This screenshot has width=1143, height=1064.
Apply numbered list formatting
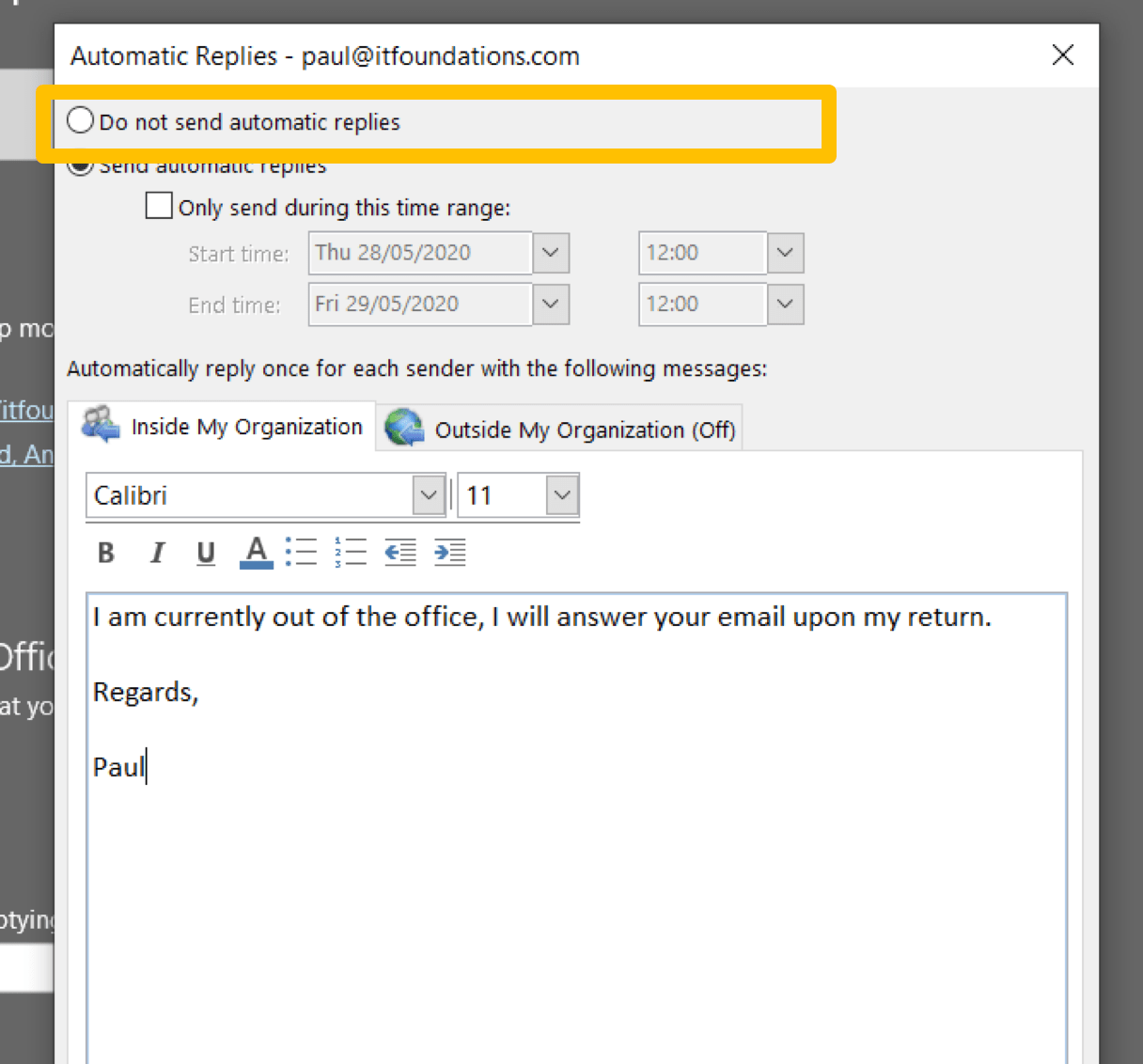coord(351,553)
